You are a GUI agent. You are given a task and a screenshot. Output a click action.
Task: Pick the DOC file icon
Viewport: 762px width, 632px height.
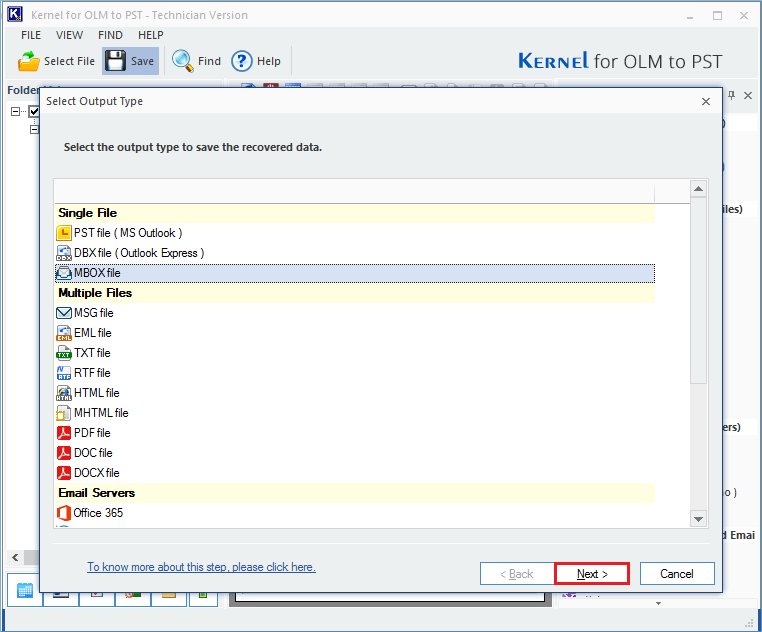click(x=64, y=453)
